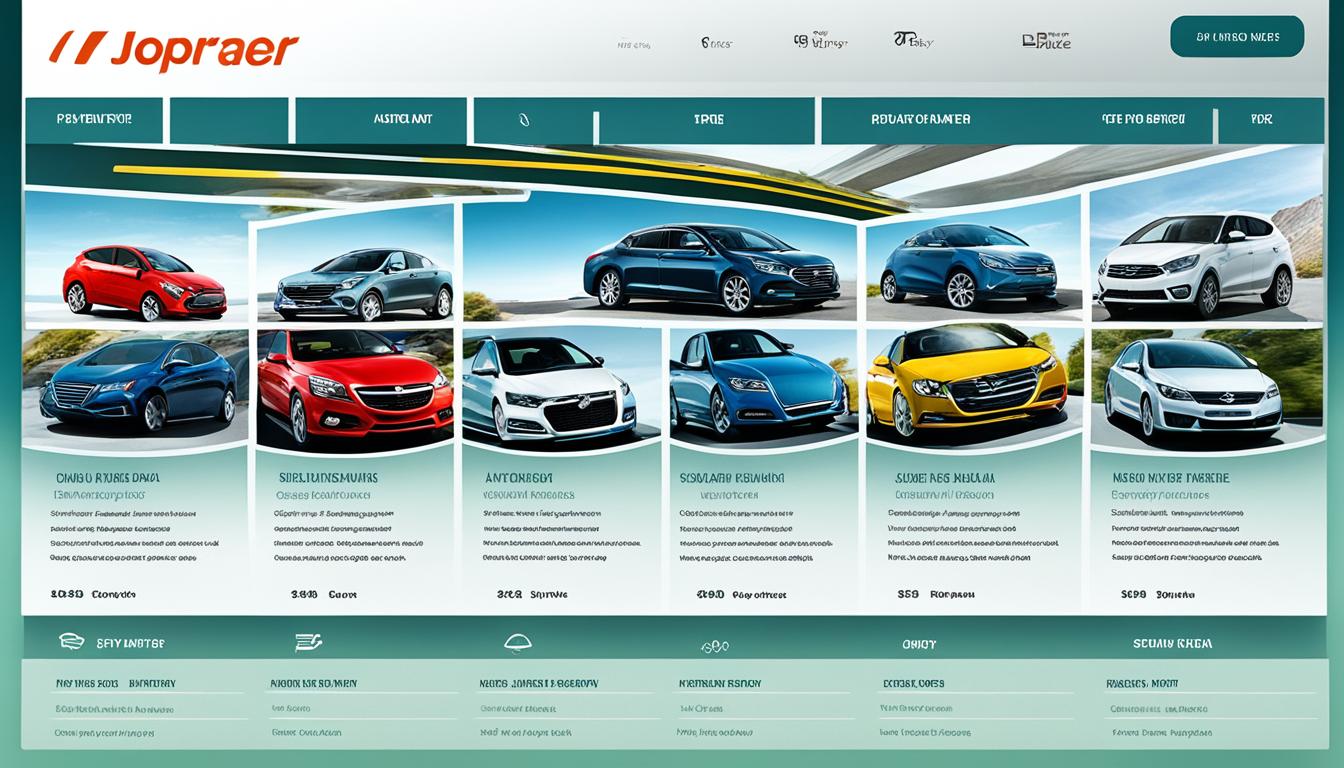Click the $599 price on the last card
Screen dimensions: 1344x768
point(1134,594)
